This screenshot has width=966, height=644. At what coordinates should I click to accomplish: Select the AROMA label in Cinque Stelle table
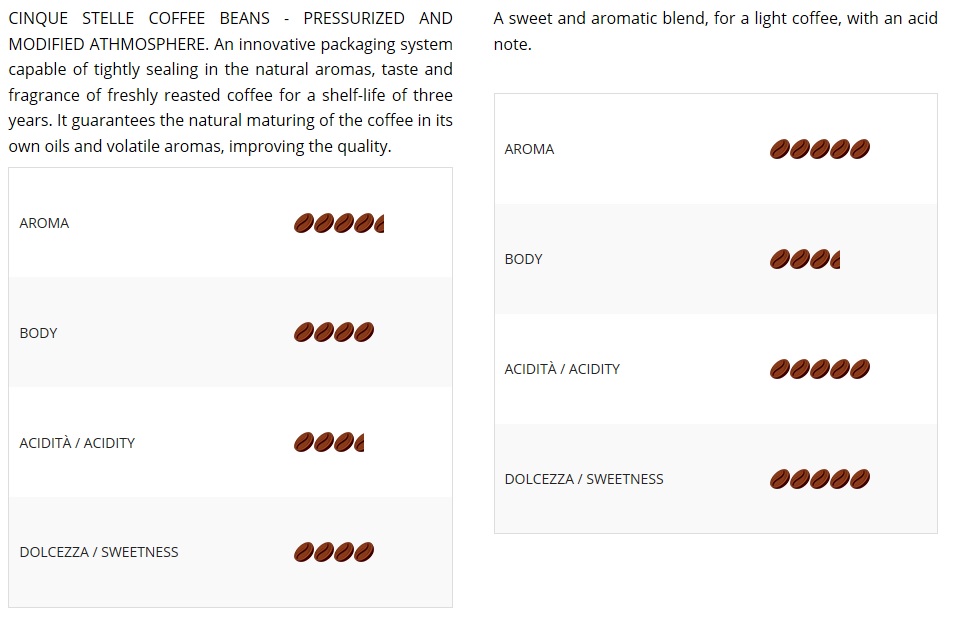tap(44, 223)
